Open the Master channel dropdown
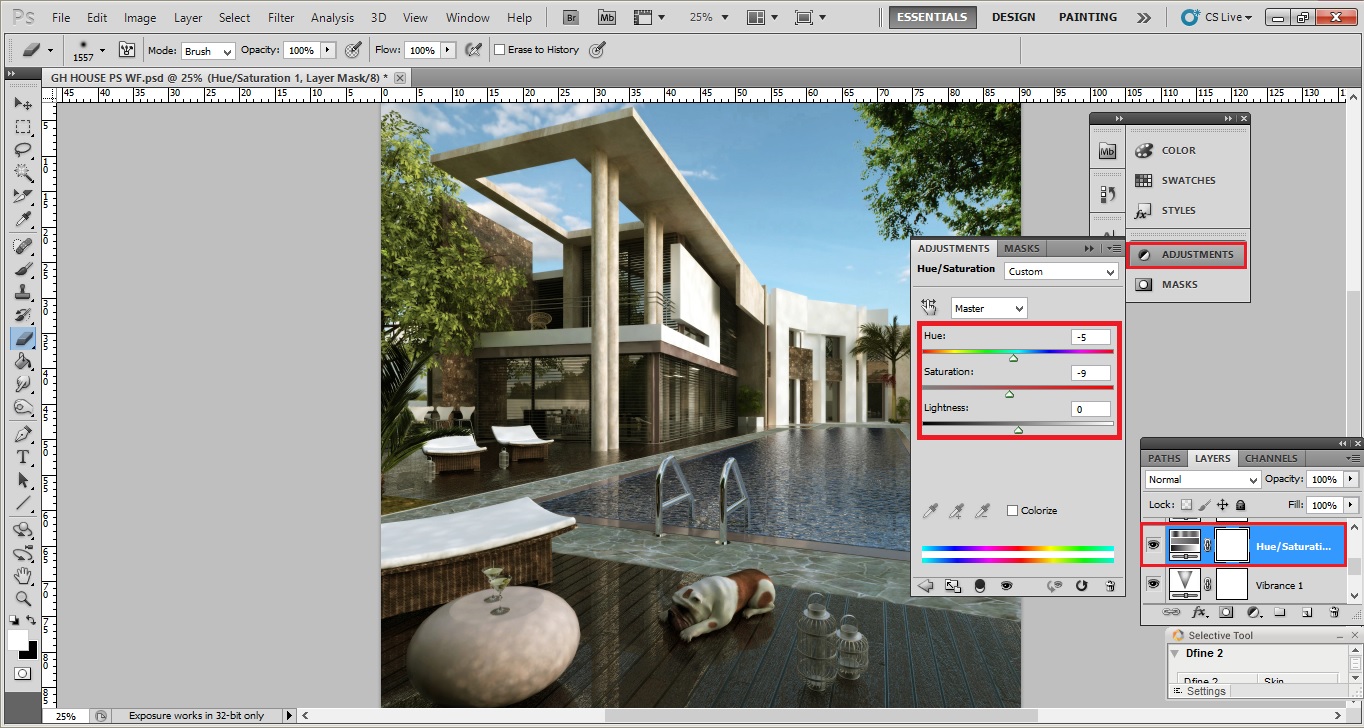This screenshot has width=1364, height=728. click(x=987, y=307)
